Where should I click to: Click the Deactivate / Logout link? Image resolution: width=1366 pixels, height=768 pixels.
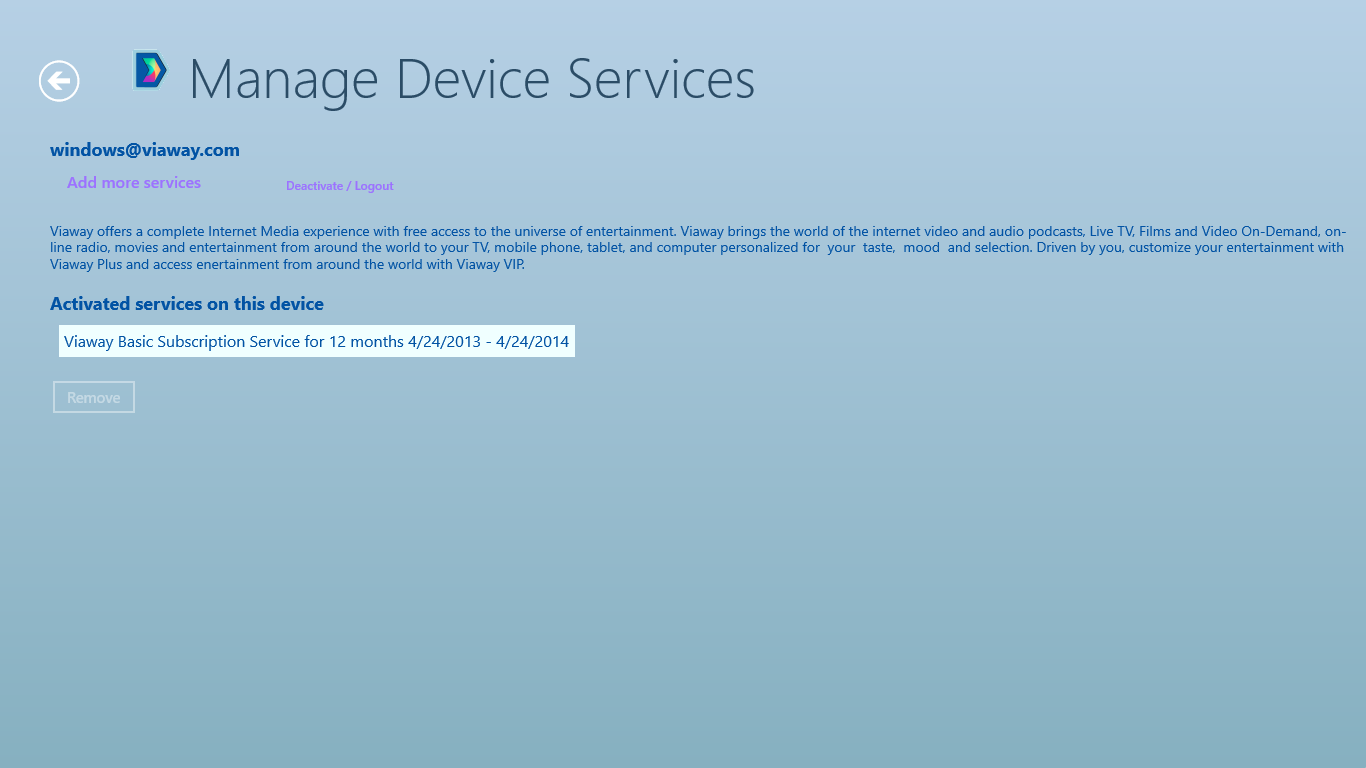[x=339, y=186]
